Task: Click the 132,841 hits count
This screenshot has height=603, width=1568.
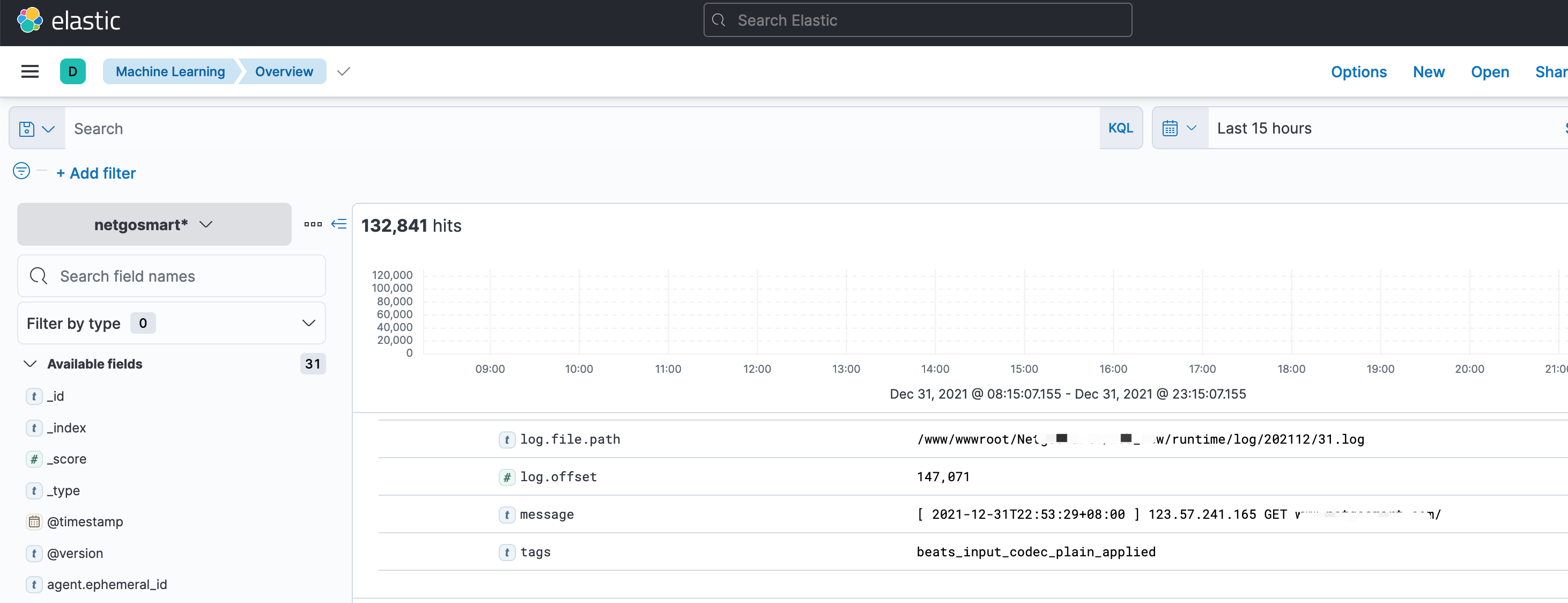Action: 411,226
